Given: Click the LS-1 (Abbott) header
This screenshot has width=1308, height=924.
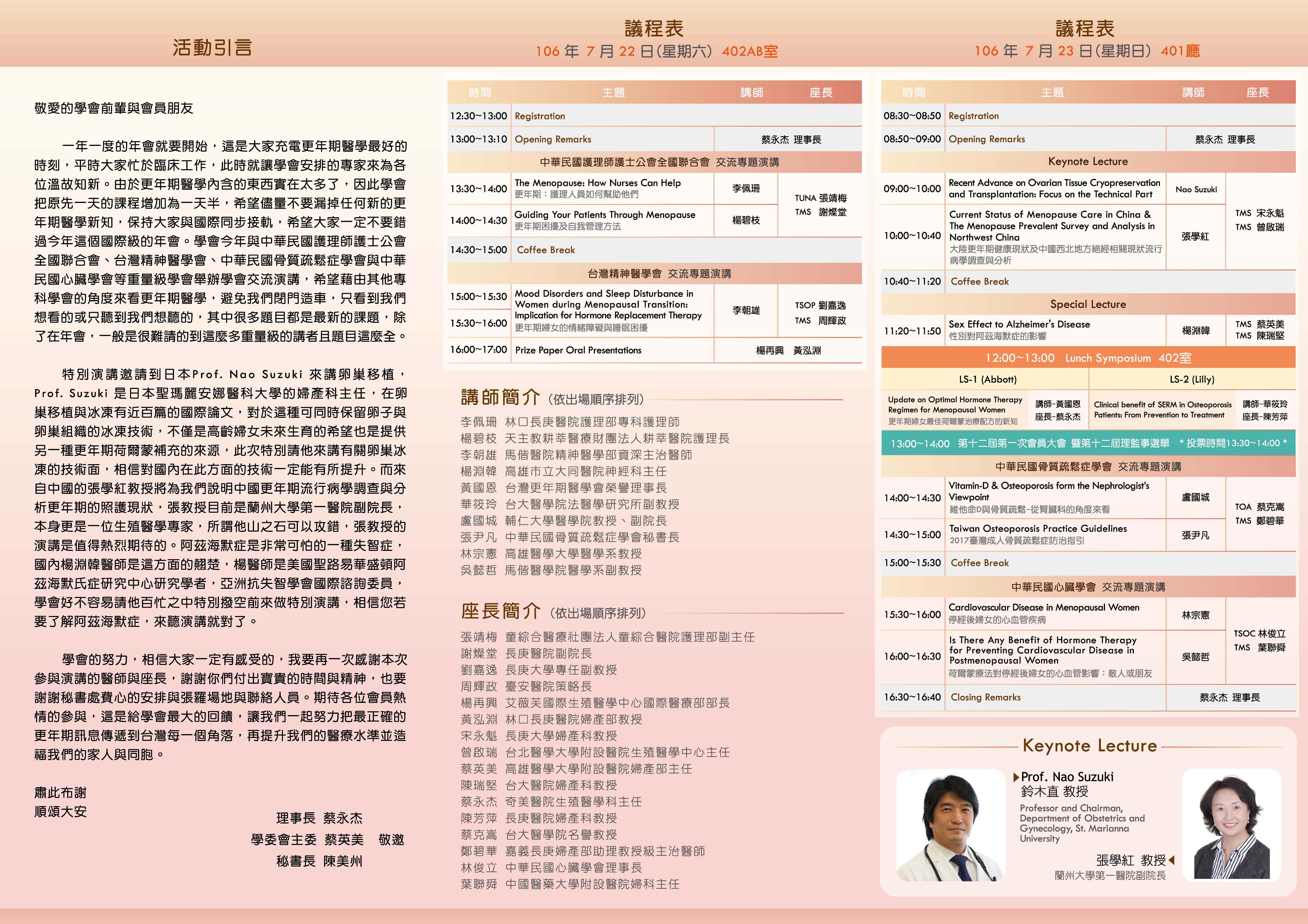Looking at the screenshot, I should [x=987, y=379].
